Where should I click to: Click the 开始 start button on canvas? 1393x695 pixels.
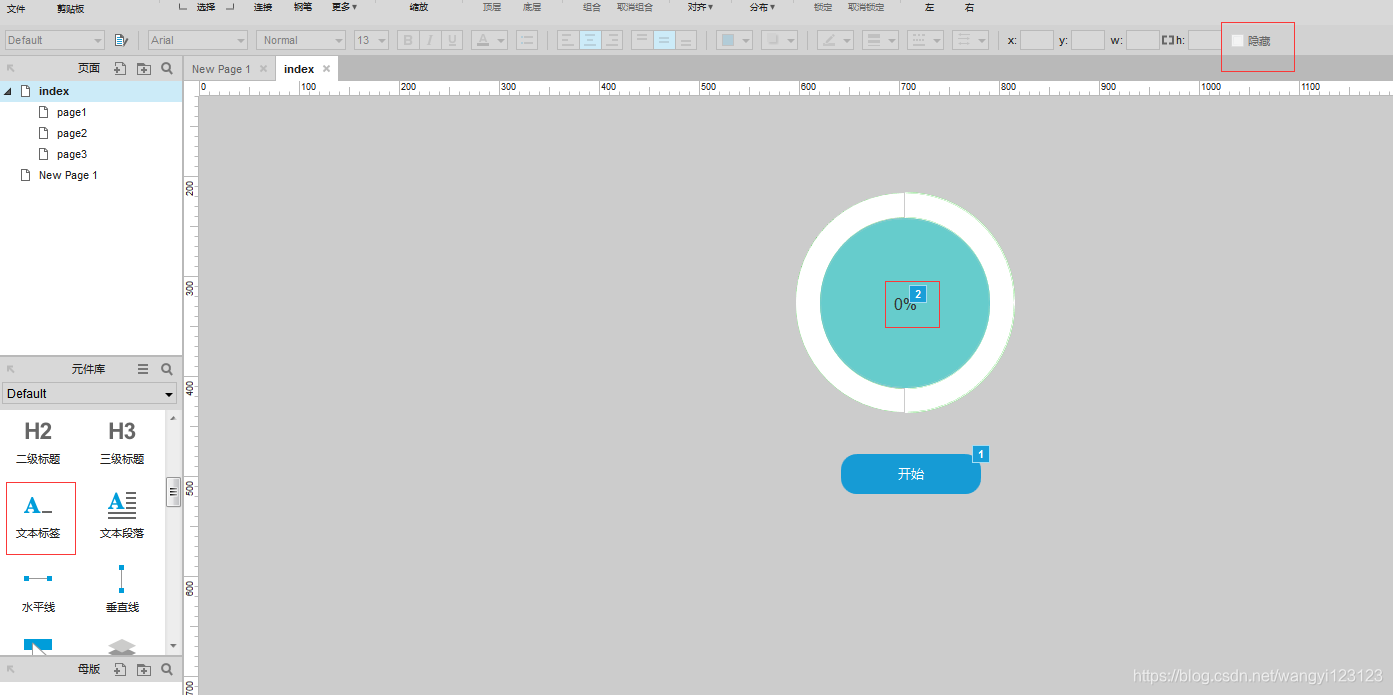coord(911,474)
